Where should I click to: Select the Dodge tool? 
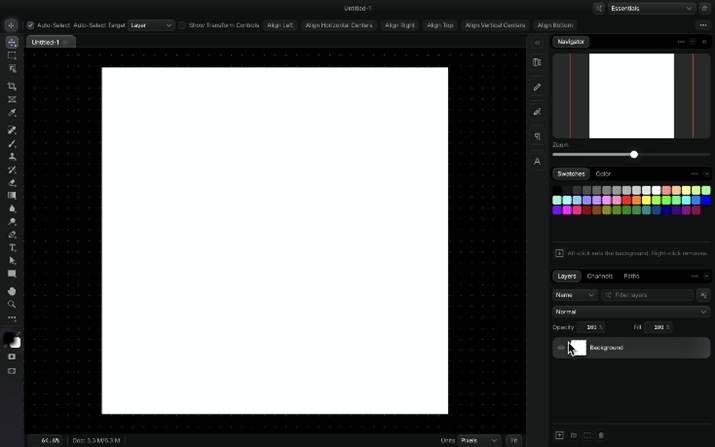(x=12, y=222)
